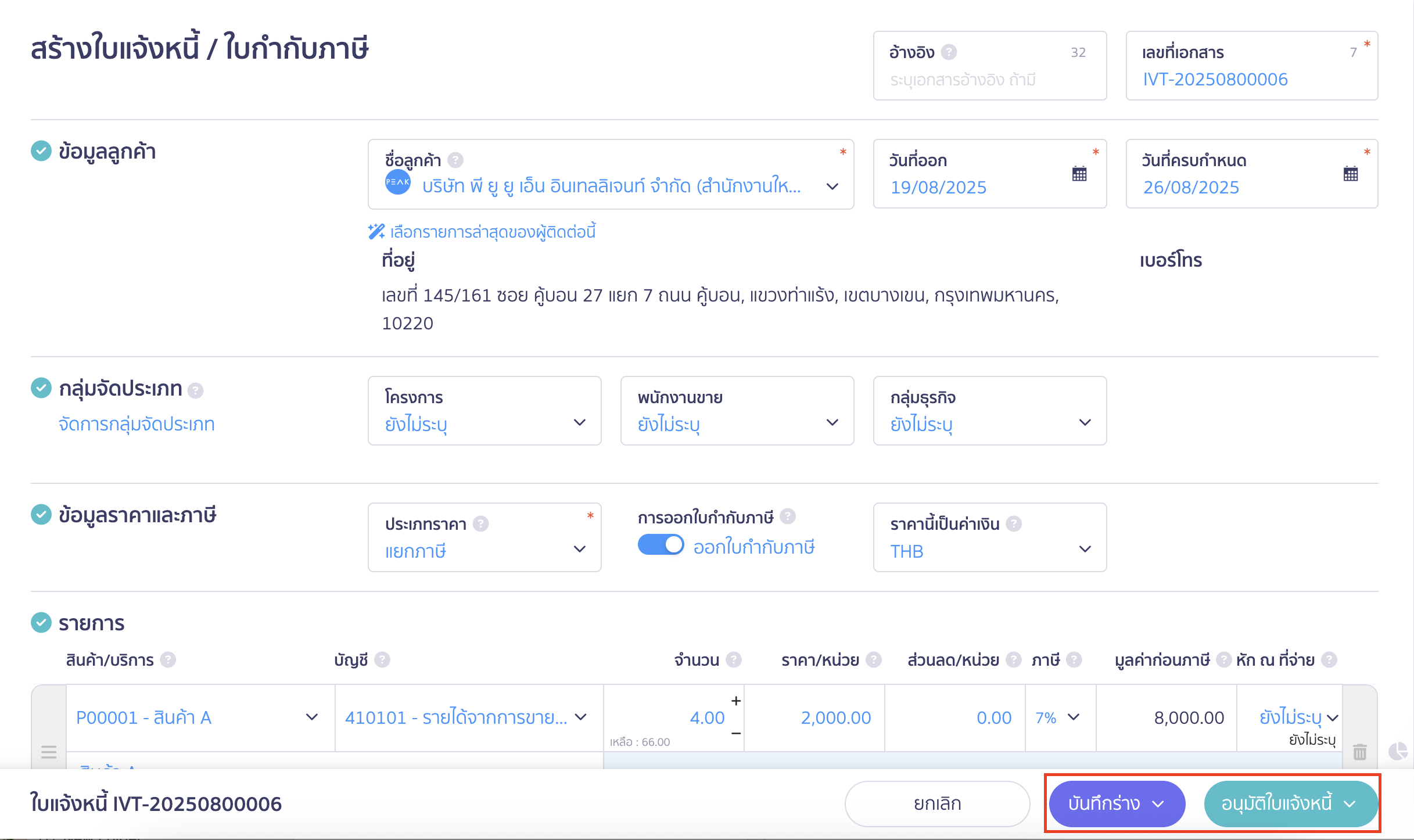Click the รายการ section check icon
Viewport: 1414px width, 840px height.
[x=41, y=623]
